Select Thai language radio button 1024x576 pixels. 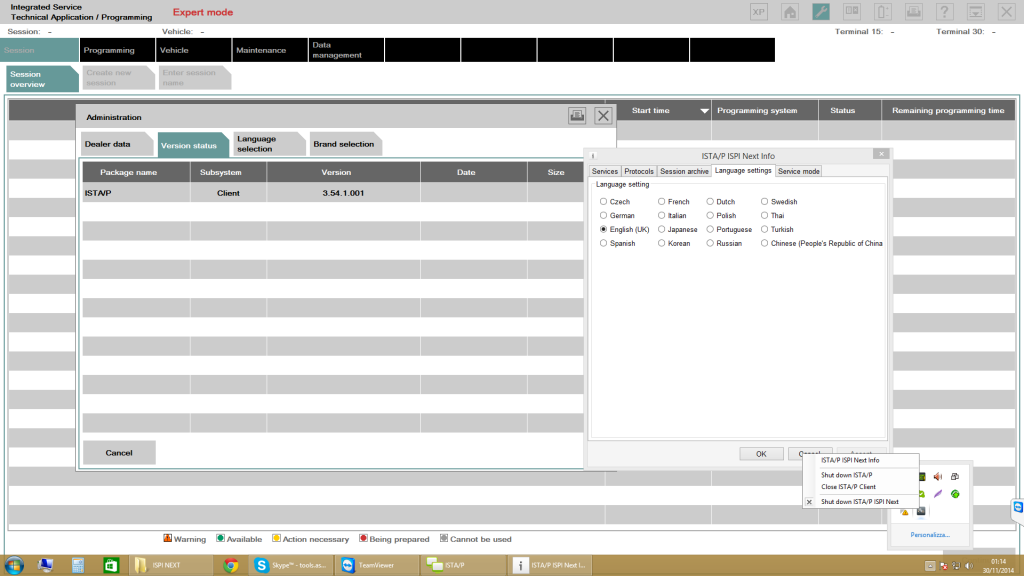765,216
